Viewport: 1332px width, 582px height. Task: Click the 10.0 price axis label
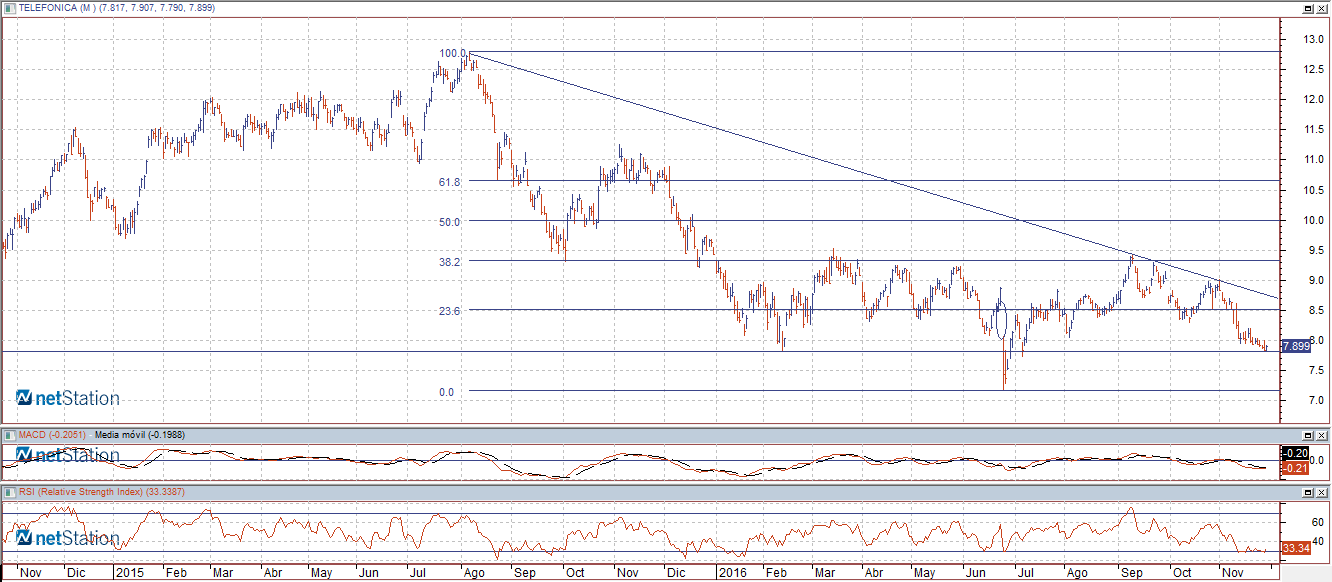point(1313,220)
